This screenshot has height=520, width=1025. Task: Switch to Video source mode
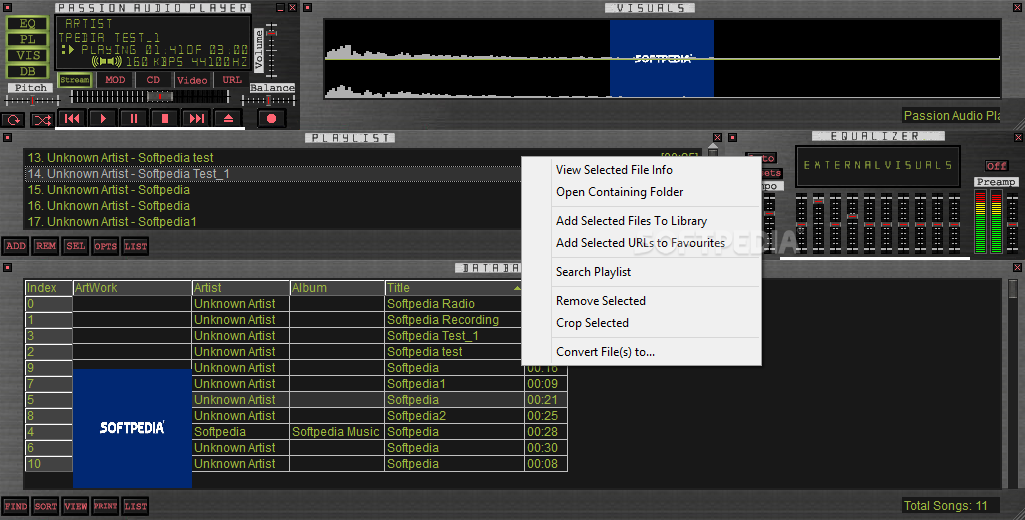(192, 80)
